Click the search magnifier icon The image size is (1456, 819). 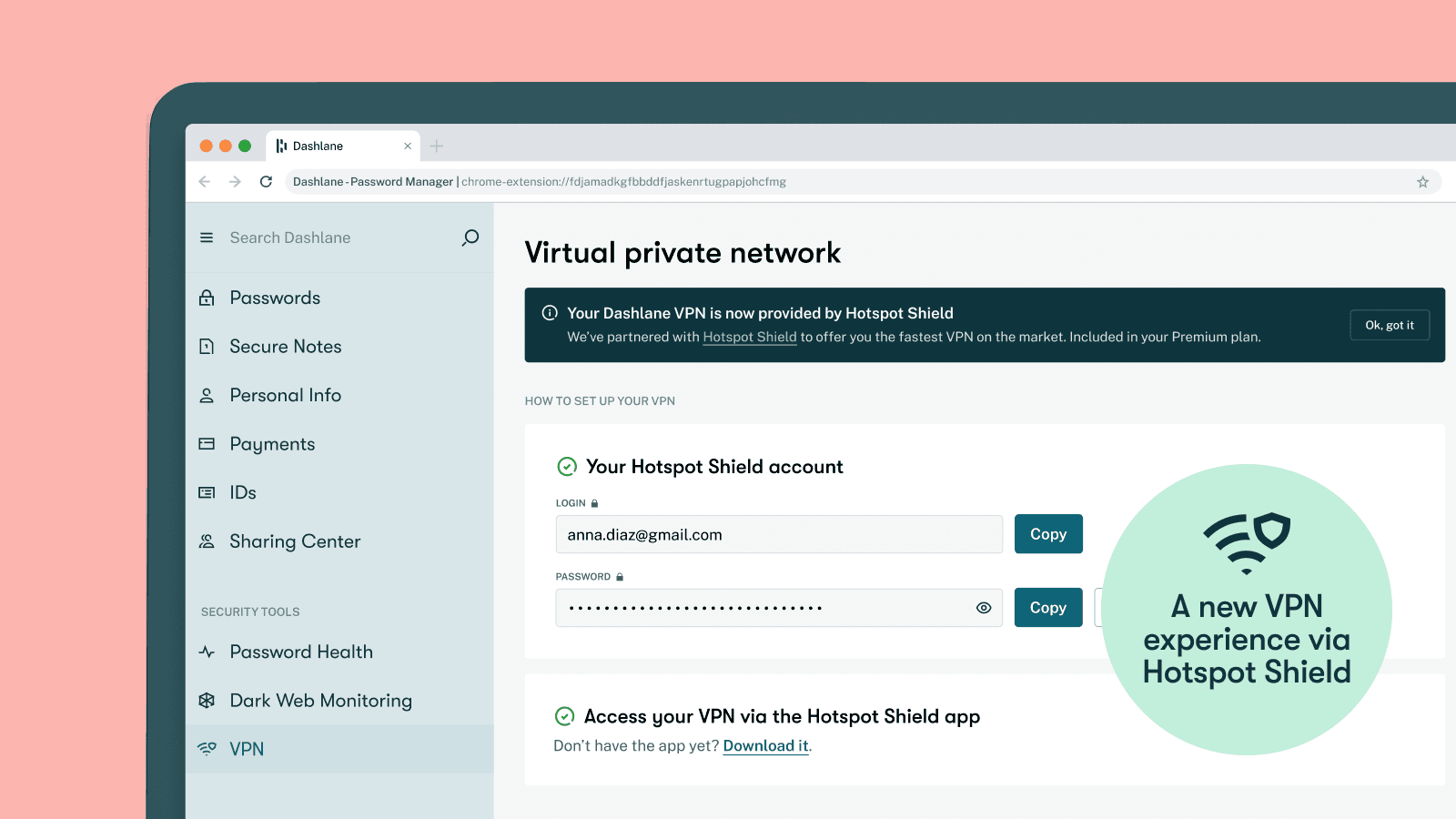[x=470, y=238]
